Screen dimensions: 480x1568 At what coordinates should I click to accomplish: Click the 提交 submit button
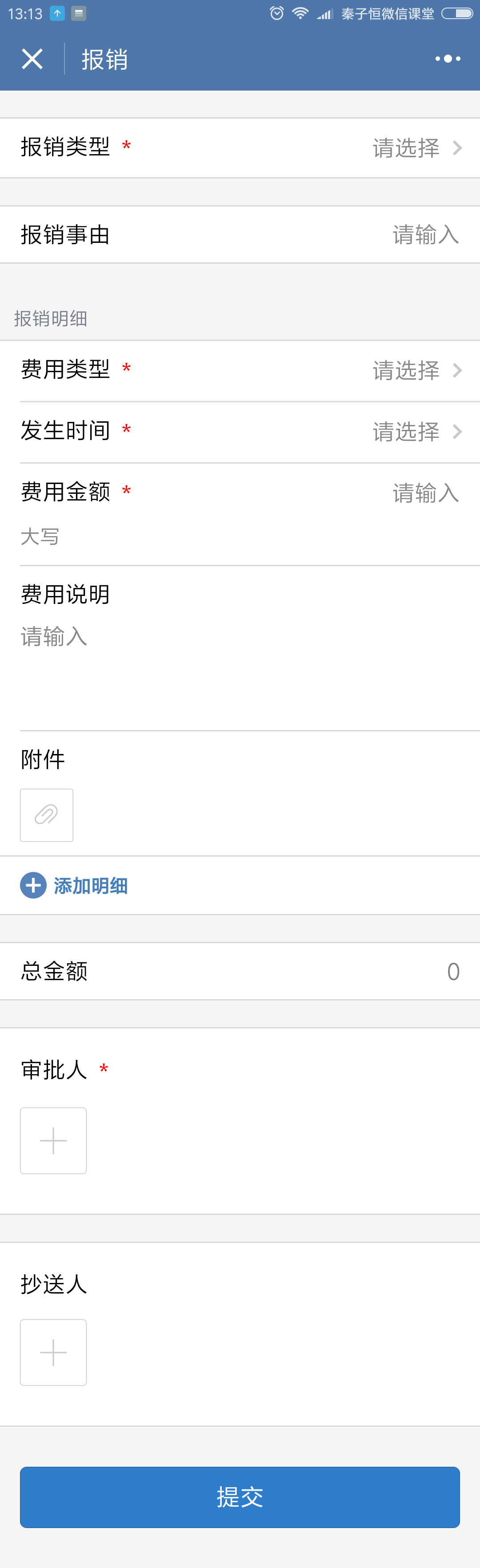click(x=240, y=1497)
